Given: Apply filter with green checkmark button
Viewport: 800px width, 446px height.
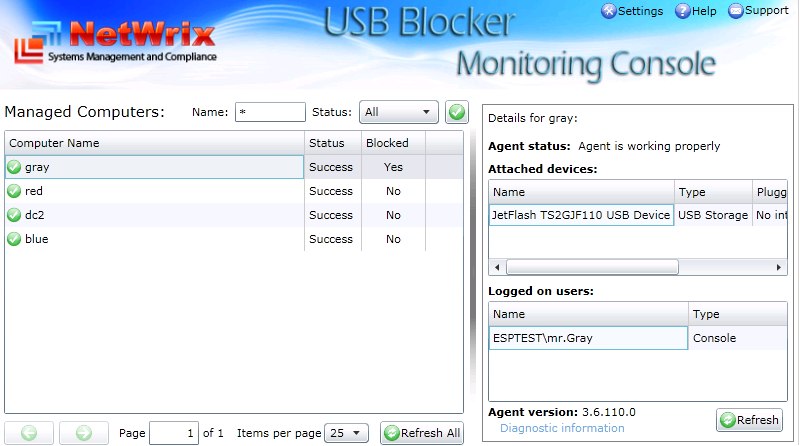Looking at the screenshot, I should 457,112.
